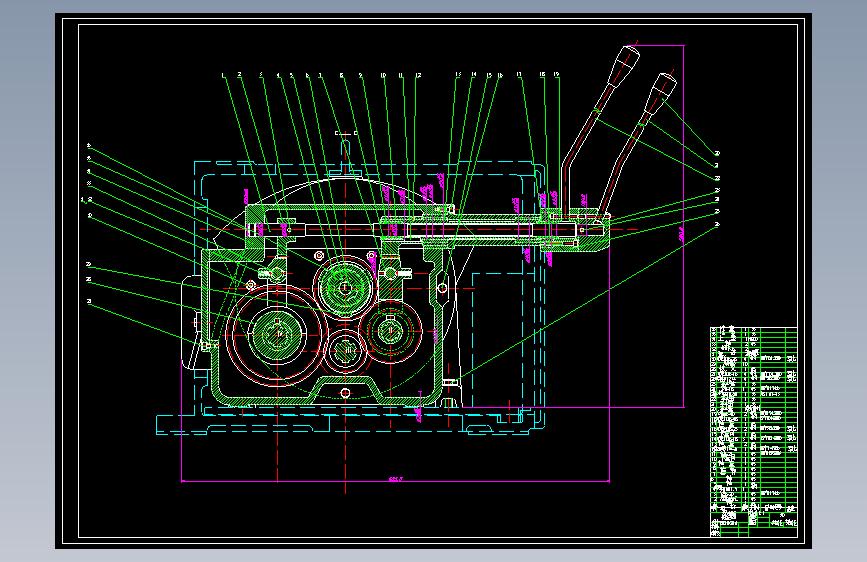Select part callout number 1 at top

[x=223, y=75]
